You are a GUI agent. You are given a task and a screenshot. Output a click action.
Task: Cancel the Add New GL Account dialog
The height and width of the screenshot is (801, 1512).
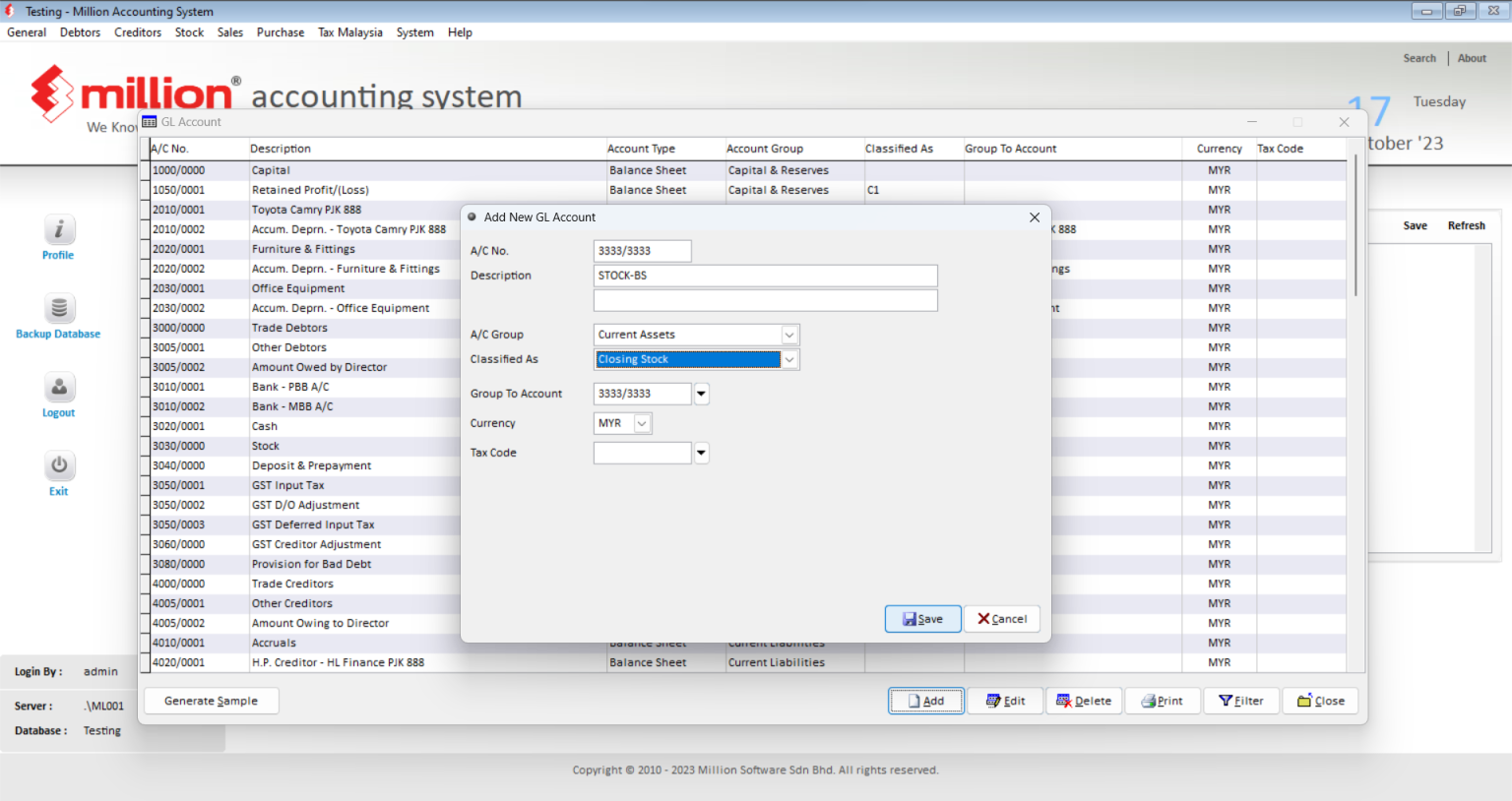coord(1002,619)
